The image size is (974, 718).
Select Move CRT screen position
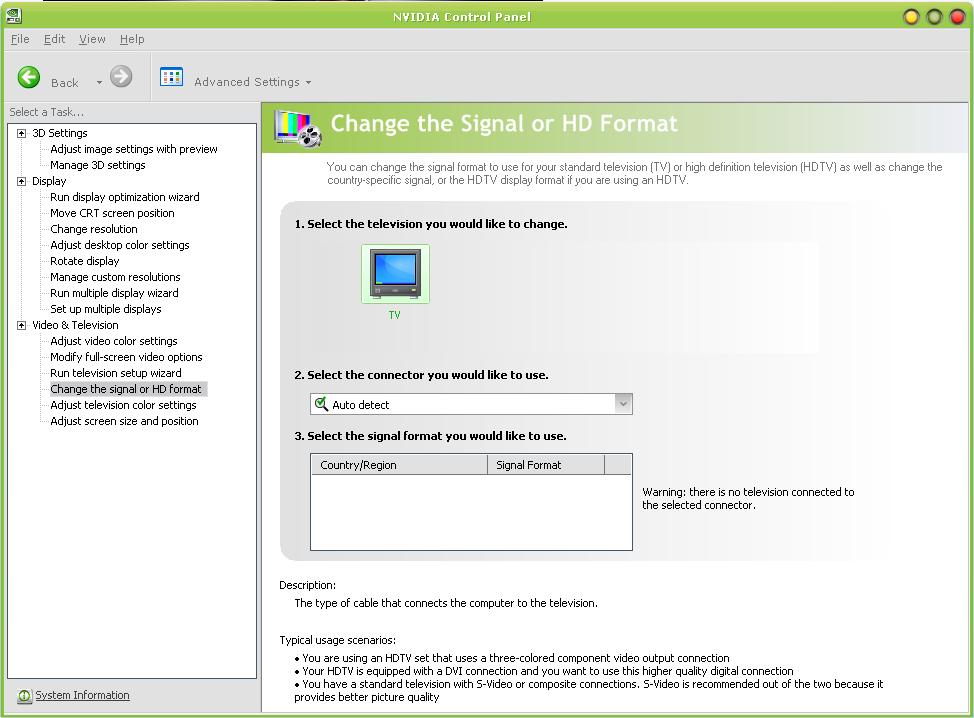(x=112, y=213)
